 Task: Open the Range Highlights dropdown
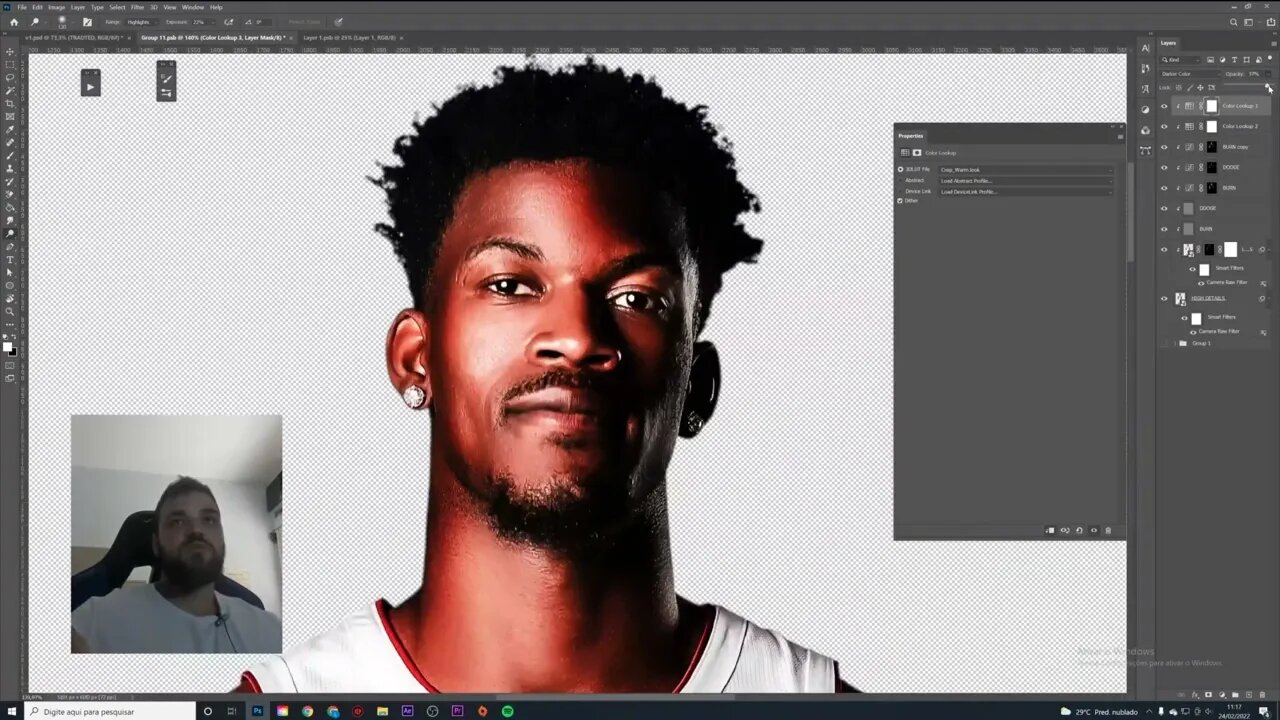(142, 21)
